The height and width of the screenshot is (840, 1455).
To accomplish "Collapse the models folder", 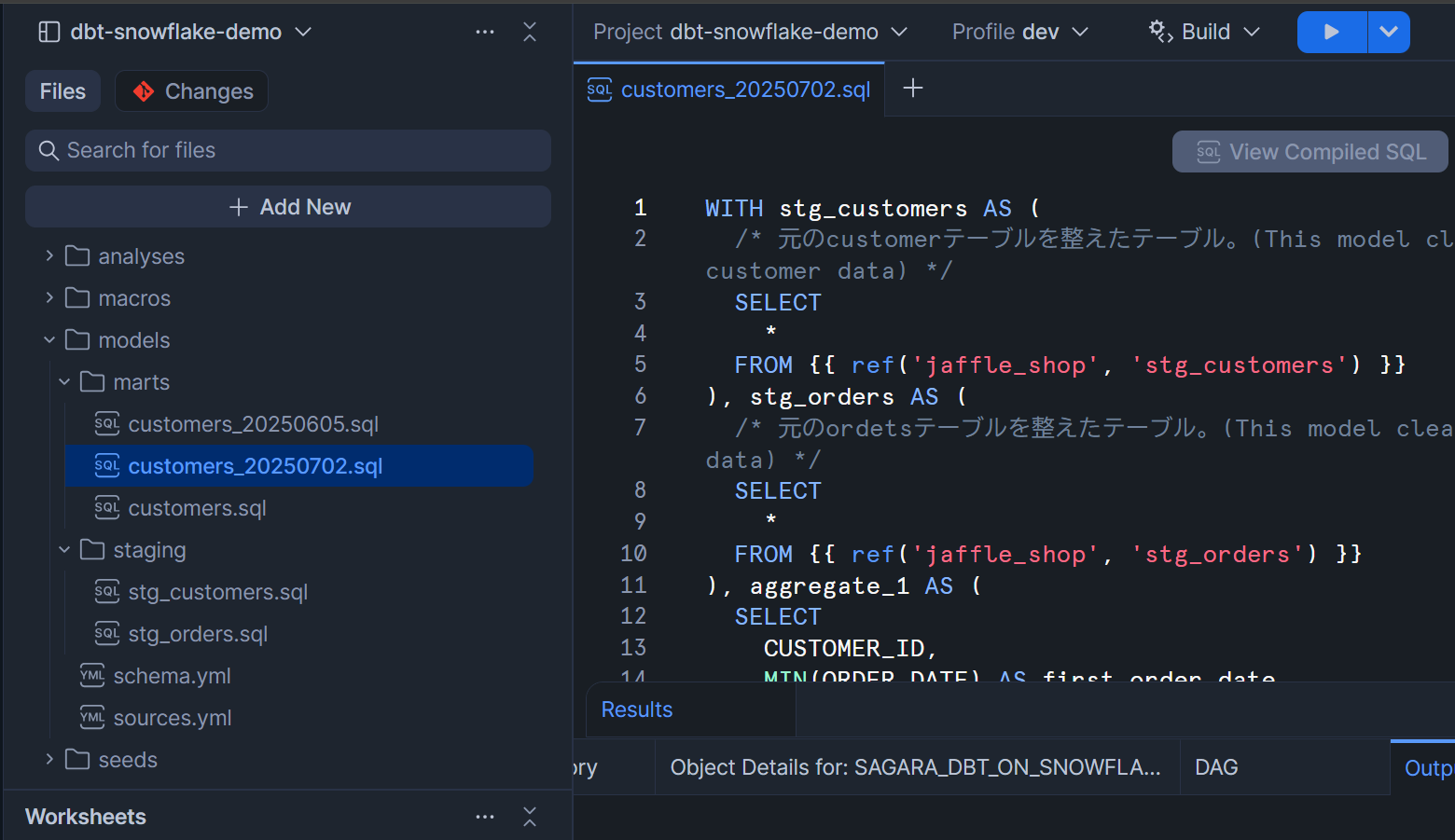I will click(49, 339).
